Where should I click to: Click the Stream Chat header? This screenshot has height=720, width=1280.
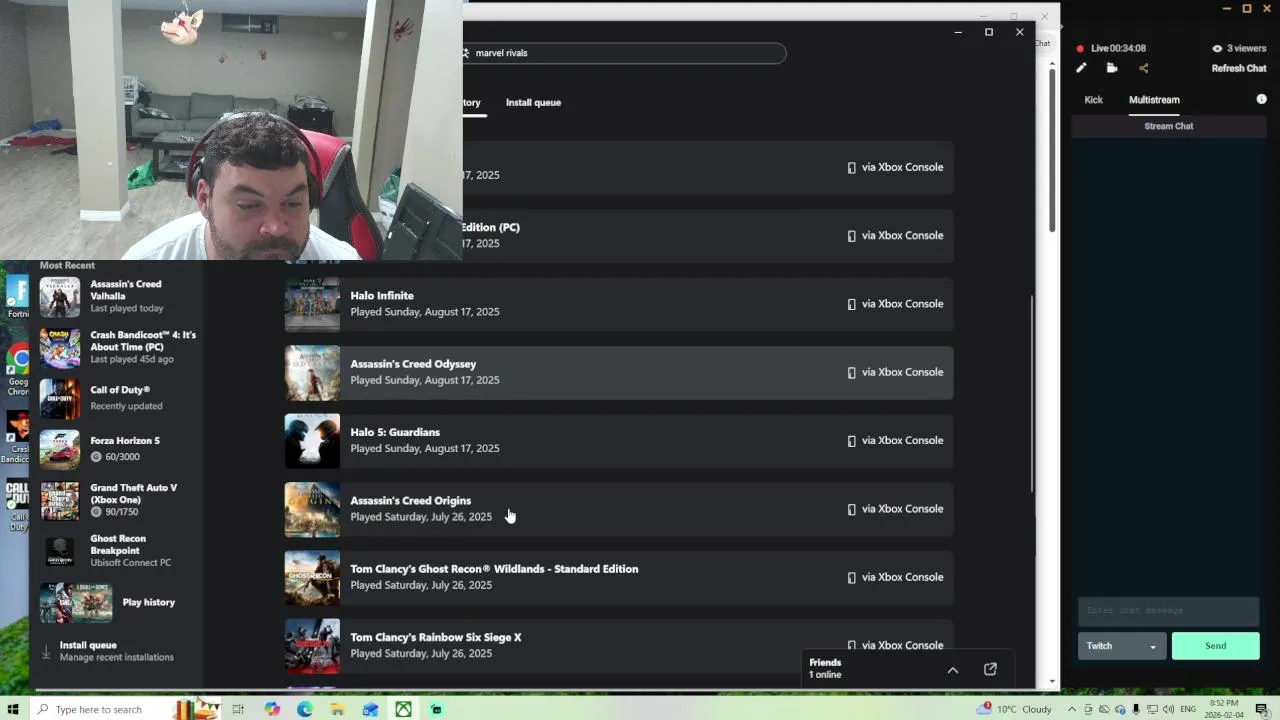tap(1169, 126)
